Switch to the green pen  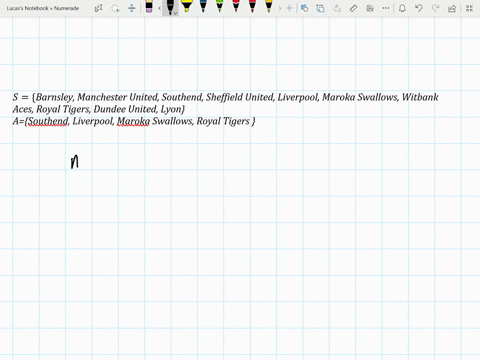coord(219,6)
